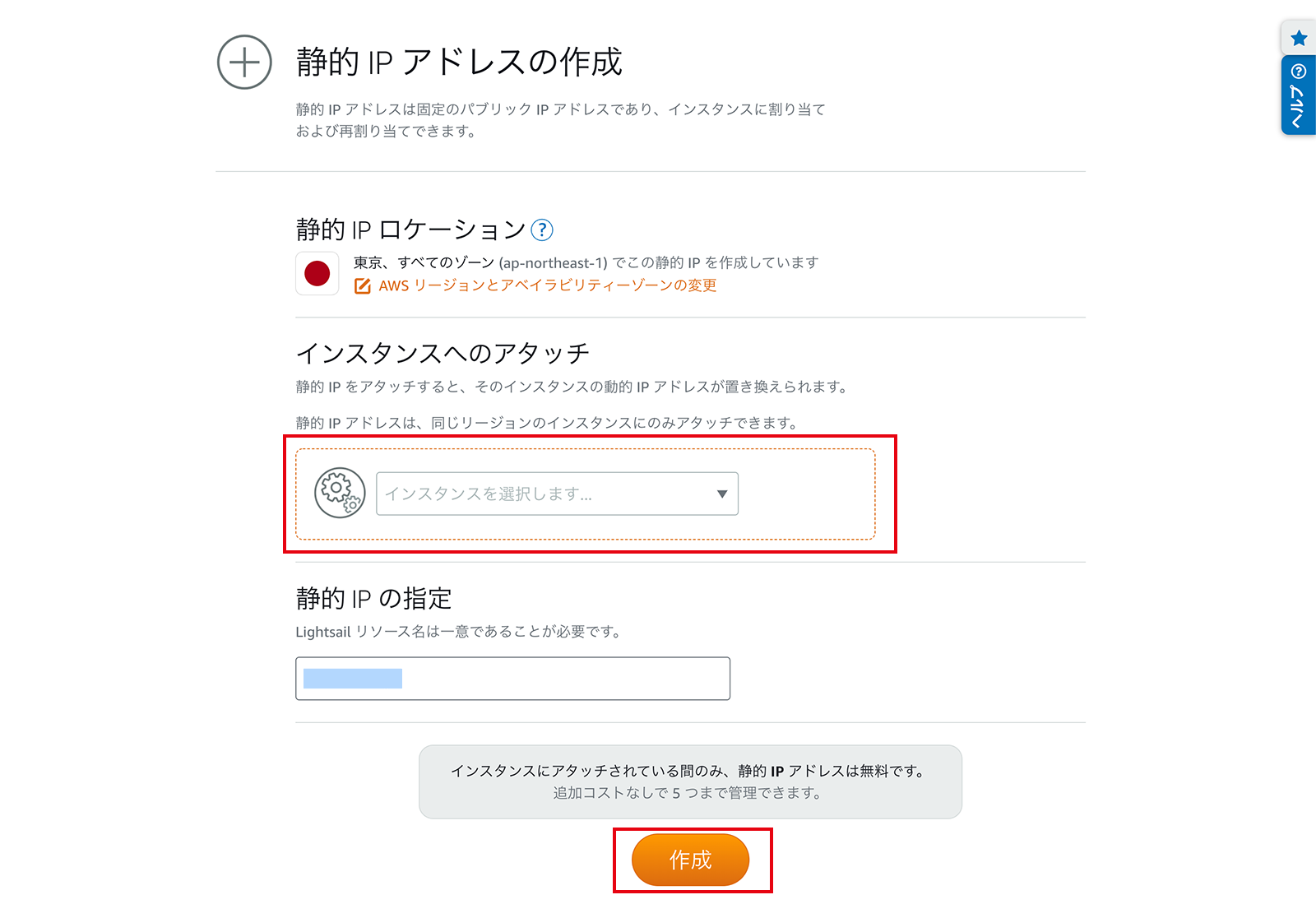Viewport: 1316px width, 918px height.
Task: Click the orange edit pencil icon
Action: pos(362,286)
